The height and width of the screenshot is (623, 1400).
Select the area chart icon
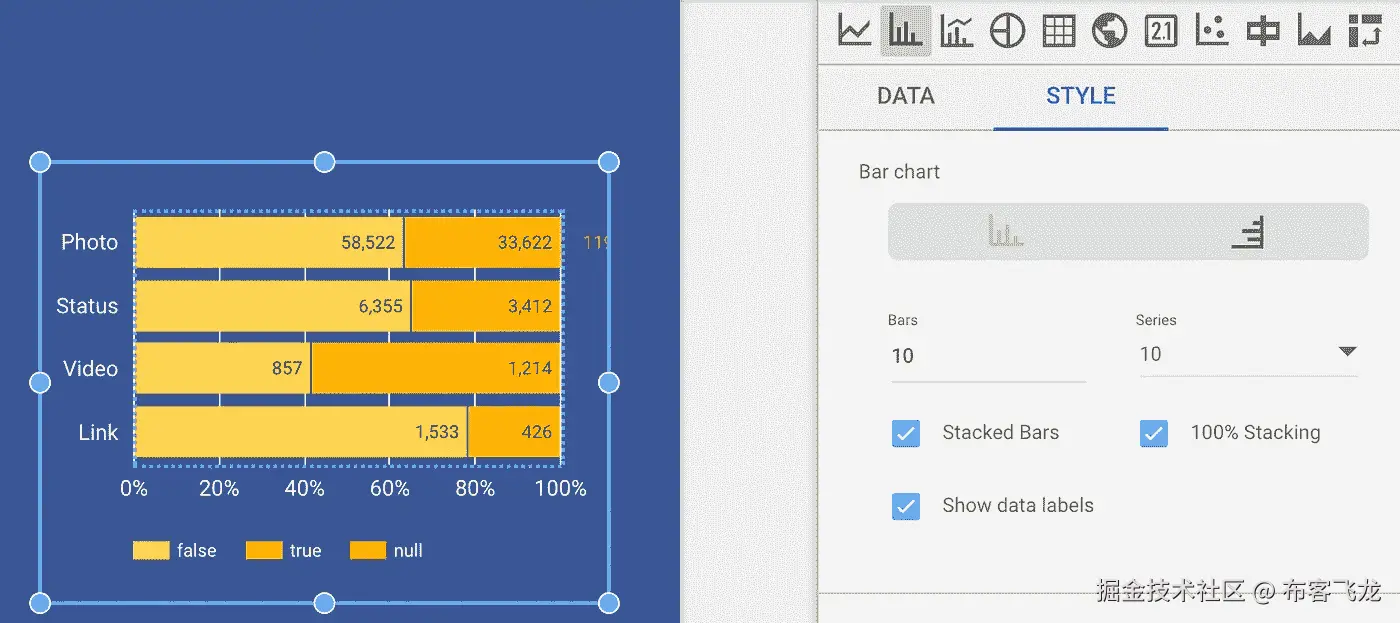1314,31
